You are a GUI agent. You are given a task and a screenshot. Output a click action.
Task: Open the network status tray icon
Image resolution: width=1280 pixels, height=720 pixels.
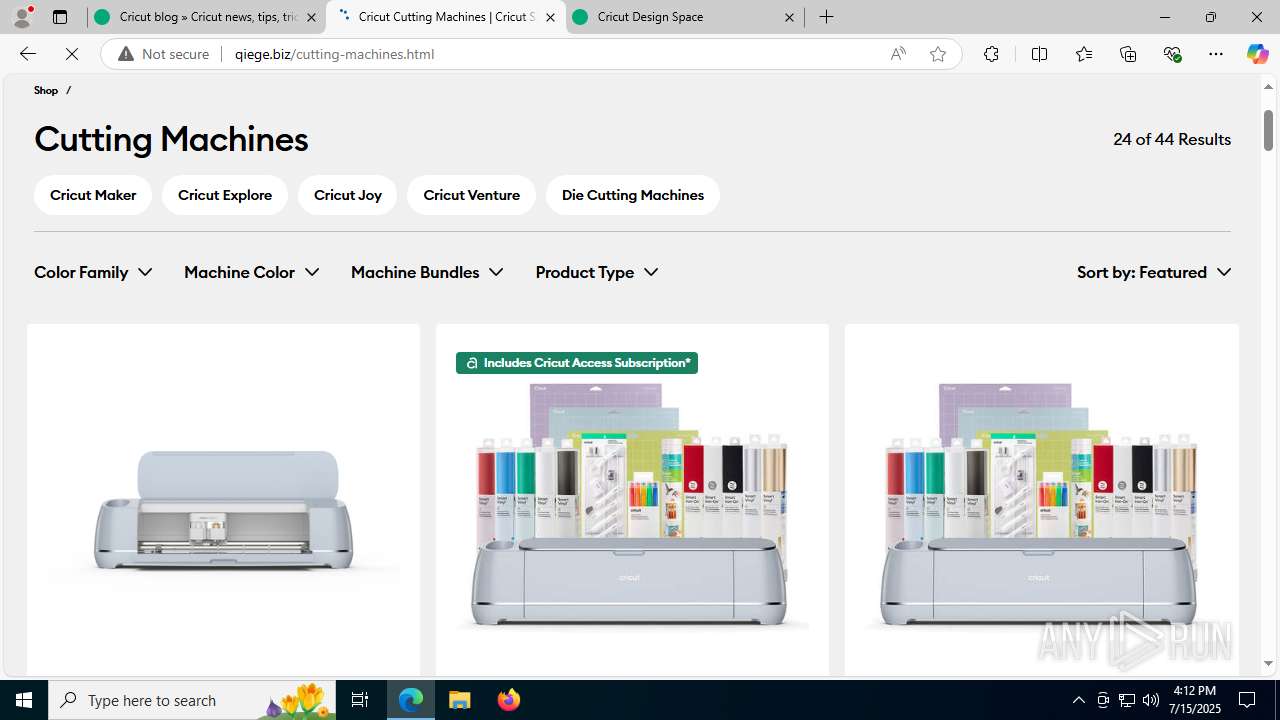tap(1126, 700)
